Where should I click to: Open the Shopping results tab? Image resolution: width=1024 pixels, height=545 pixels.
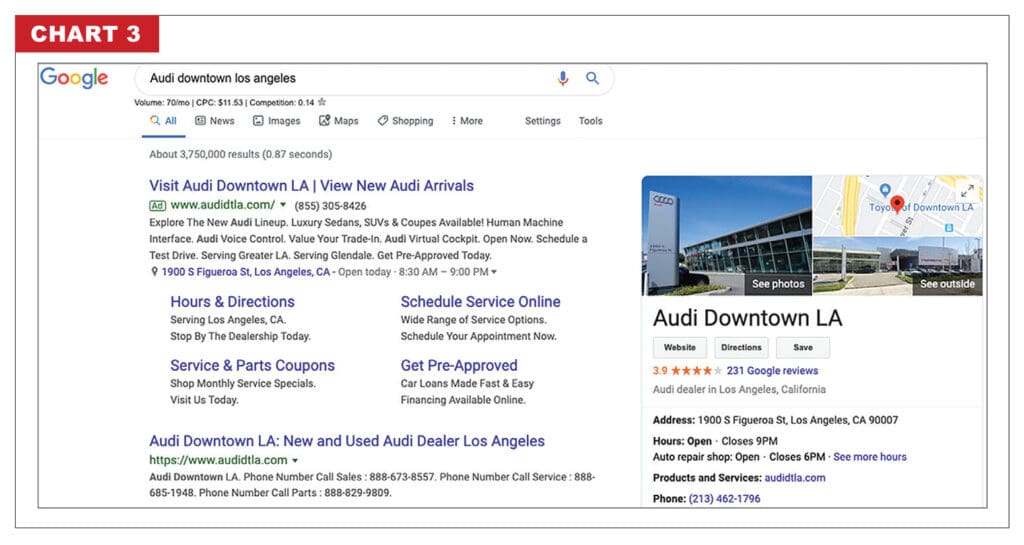406,121
